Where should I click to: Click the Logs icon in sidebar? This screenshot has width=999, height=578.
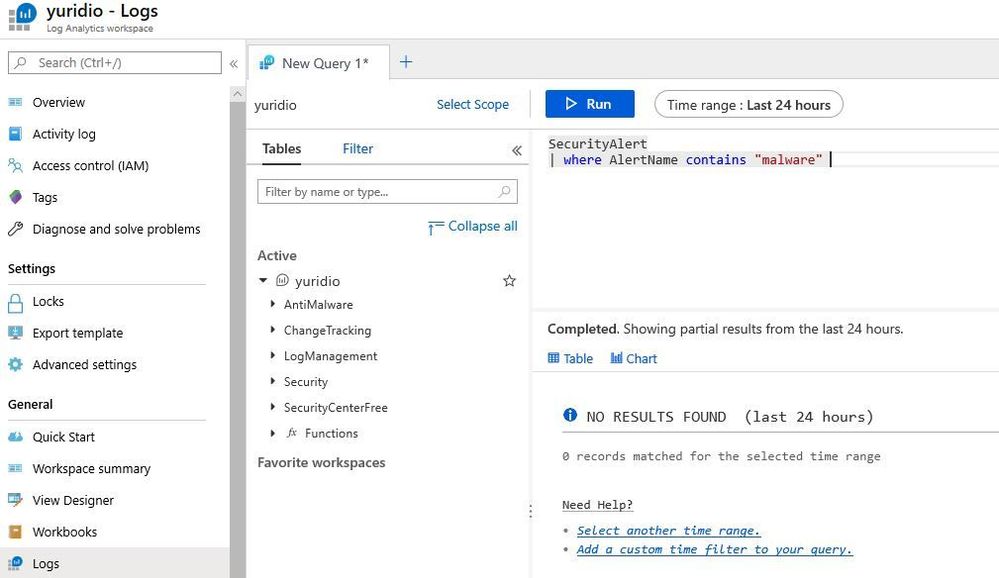15,563
